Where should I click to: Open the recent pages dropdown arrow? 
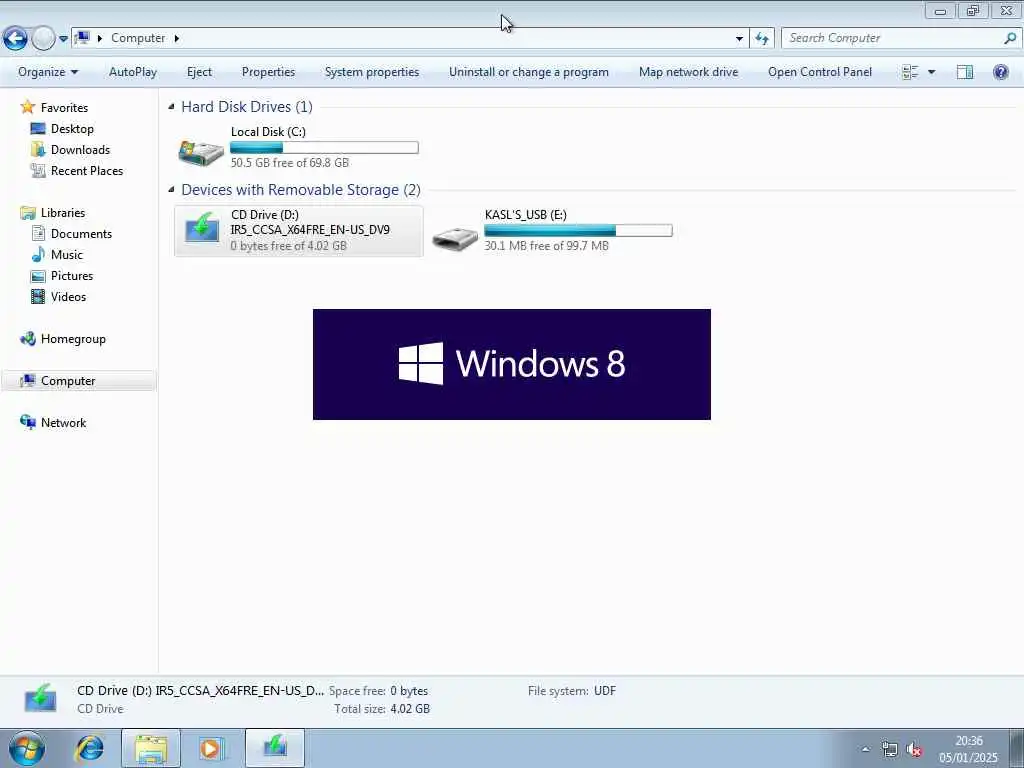[63, 39]
